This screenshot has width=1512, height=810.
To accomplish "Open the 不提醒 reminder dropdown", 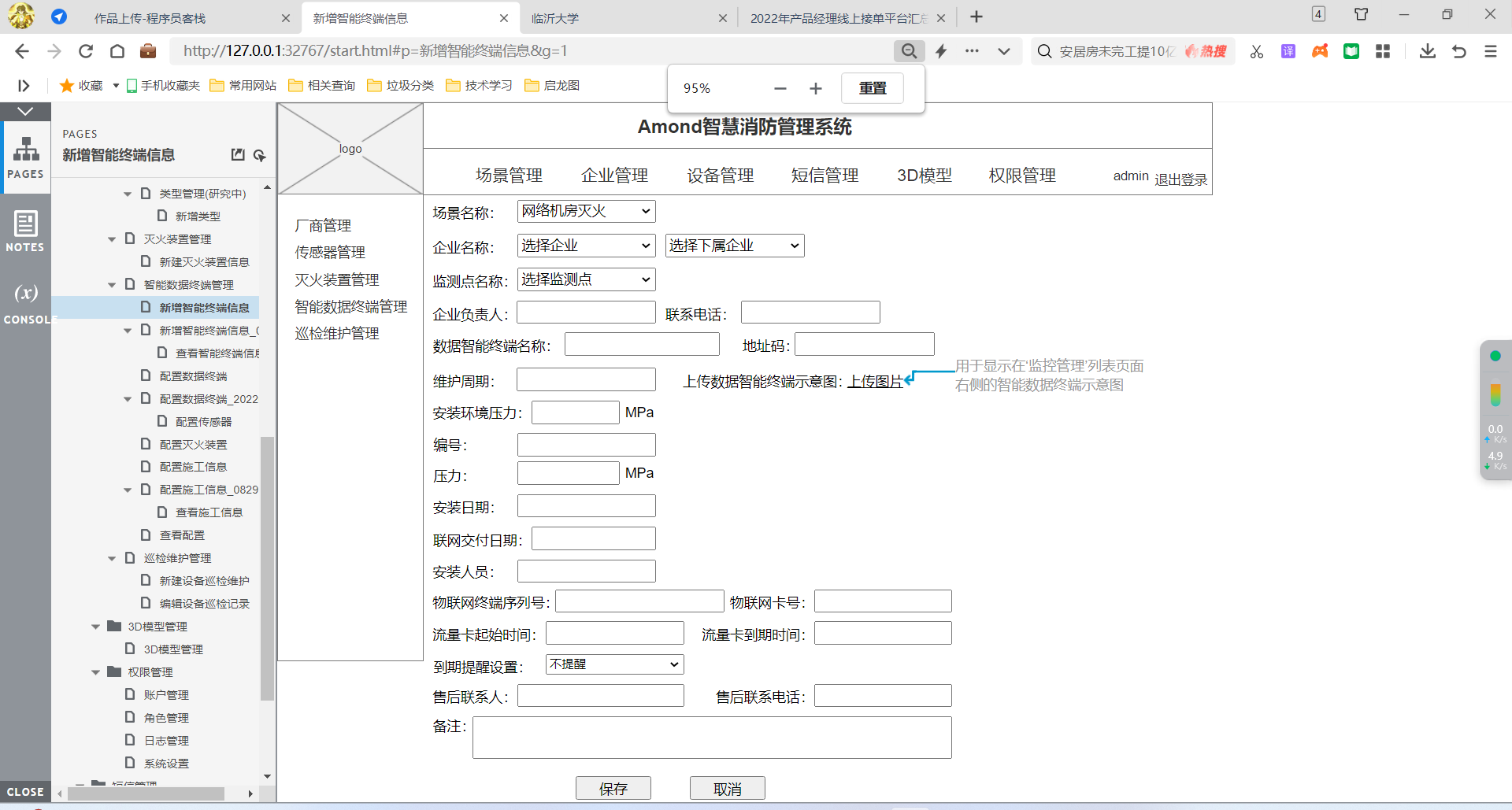I will 615,664.
